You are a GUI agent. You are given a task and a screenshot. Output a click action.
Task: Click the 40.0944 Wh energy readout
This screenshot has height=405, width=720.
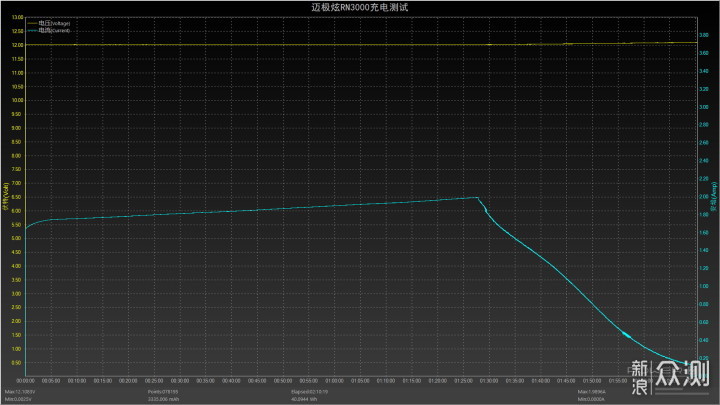coord(304,399)
